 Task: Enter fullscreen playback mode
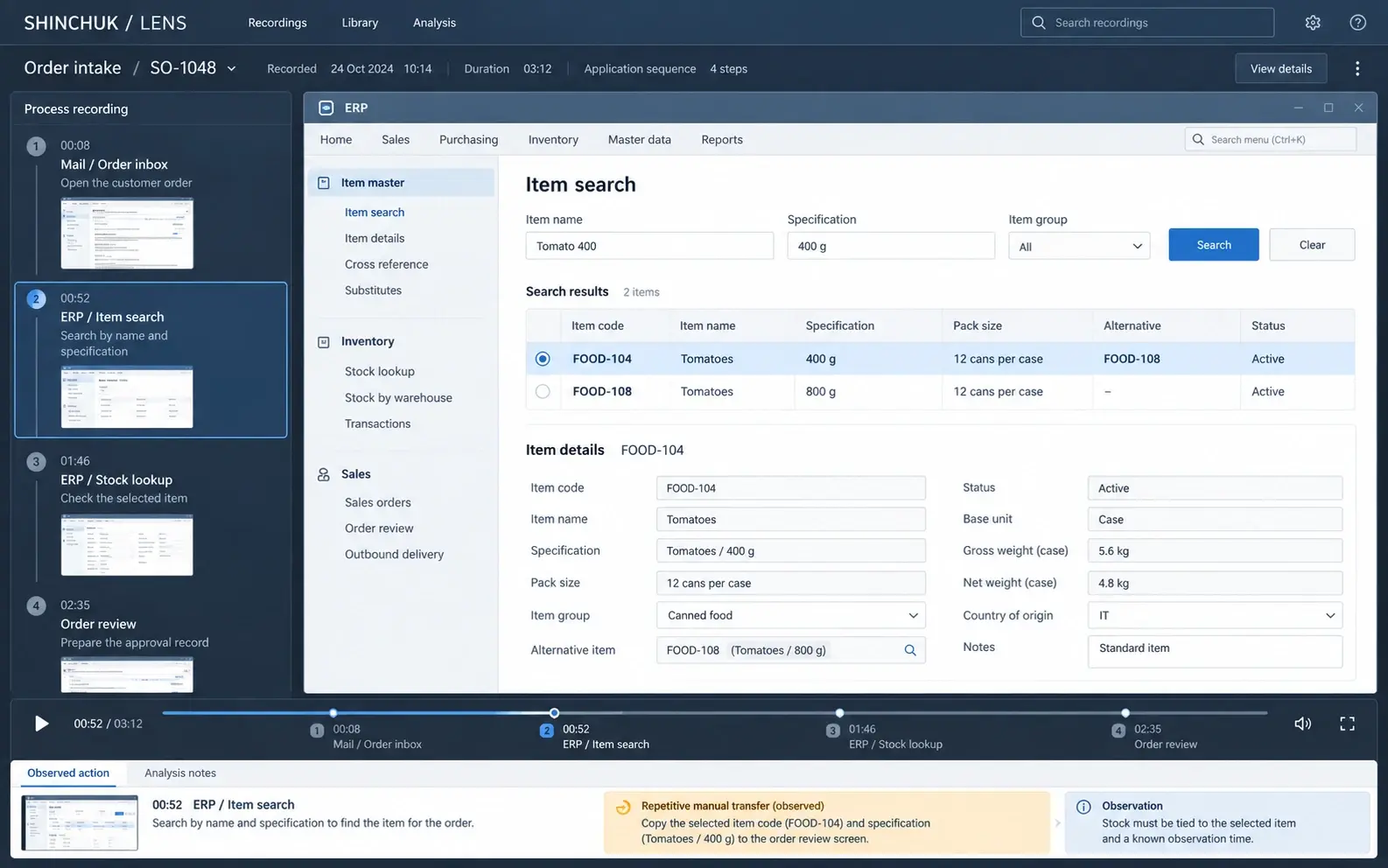pyautogui.click(x=1347, y=724)
